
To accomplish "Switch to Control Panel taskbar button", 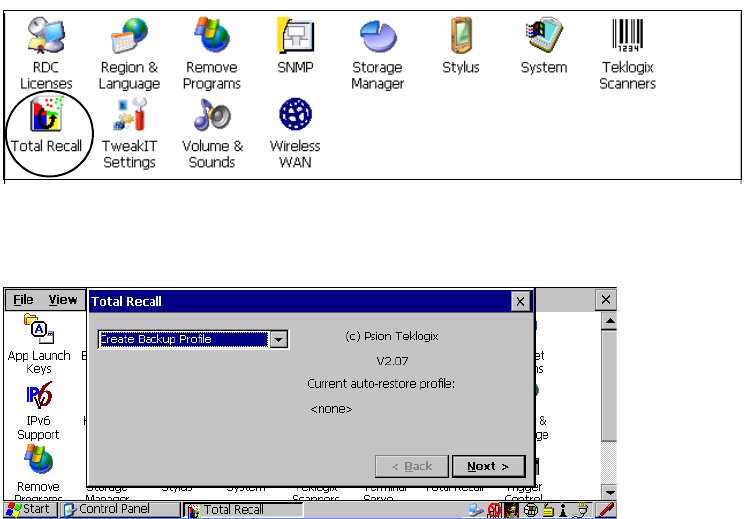I will pos(120,509).
